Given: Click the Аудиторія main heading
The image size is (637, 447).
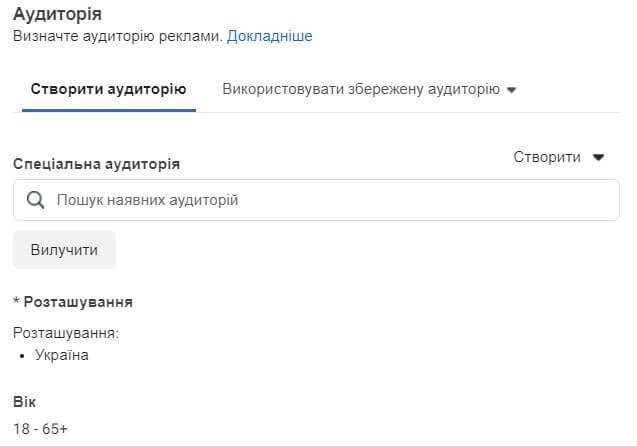Looking at the screenshot, I should (x=57, y=14).
